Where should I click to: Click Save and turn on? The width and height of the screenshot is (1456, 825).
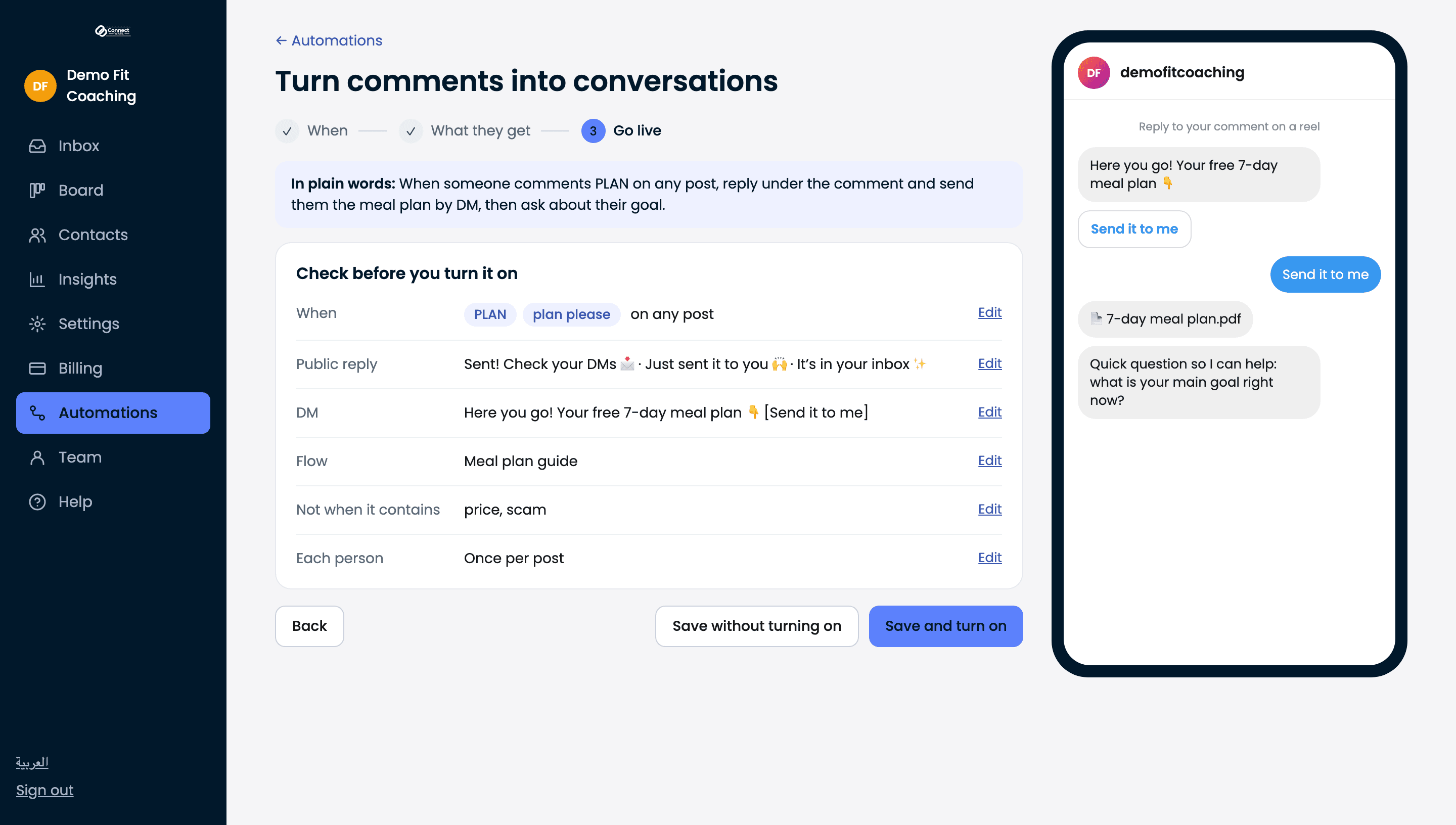[x=945, y=626]
